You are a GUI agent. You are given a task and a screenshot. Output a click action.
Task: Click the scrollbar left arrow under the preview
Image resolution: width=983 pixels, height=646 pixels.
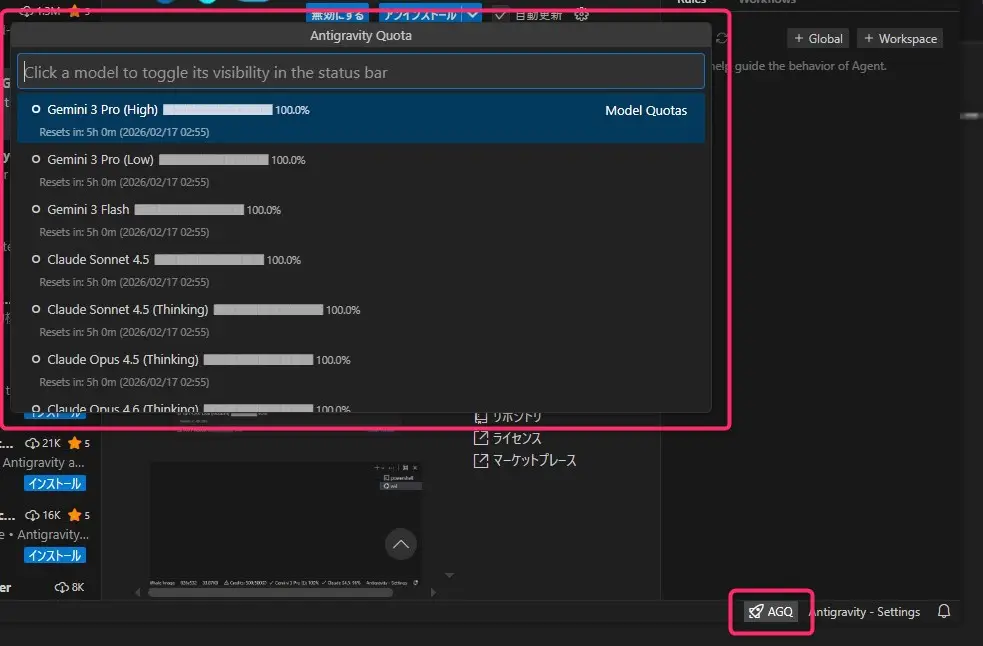point(139,592)
